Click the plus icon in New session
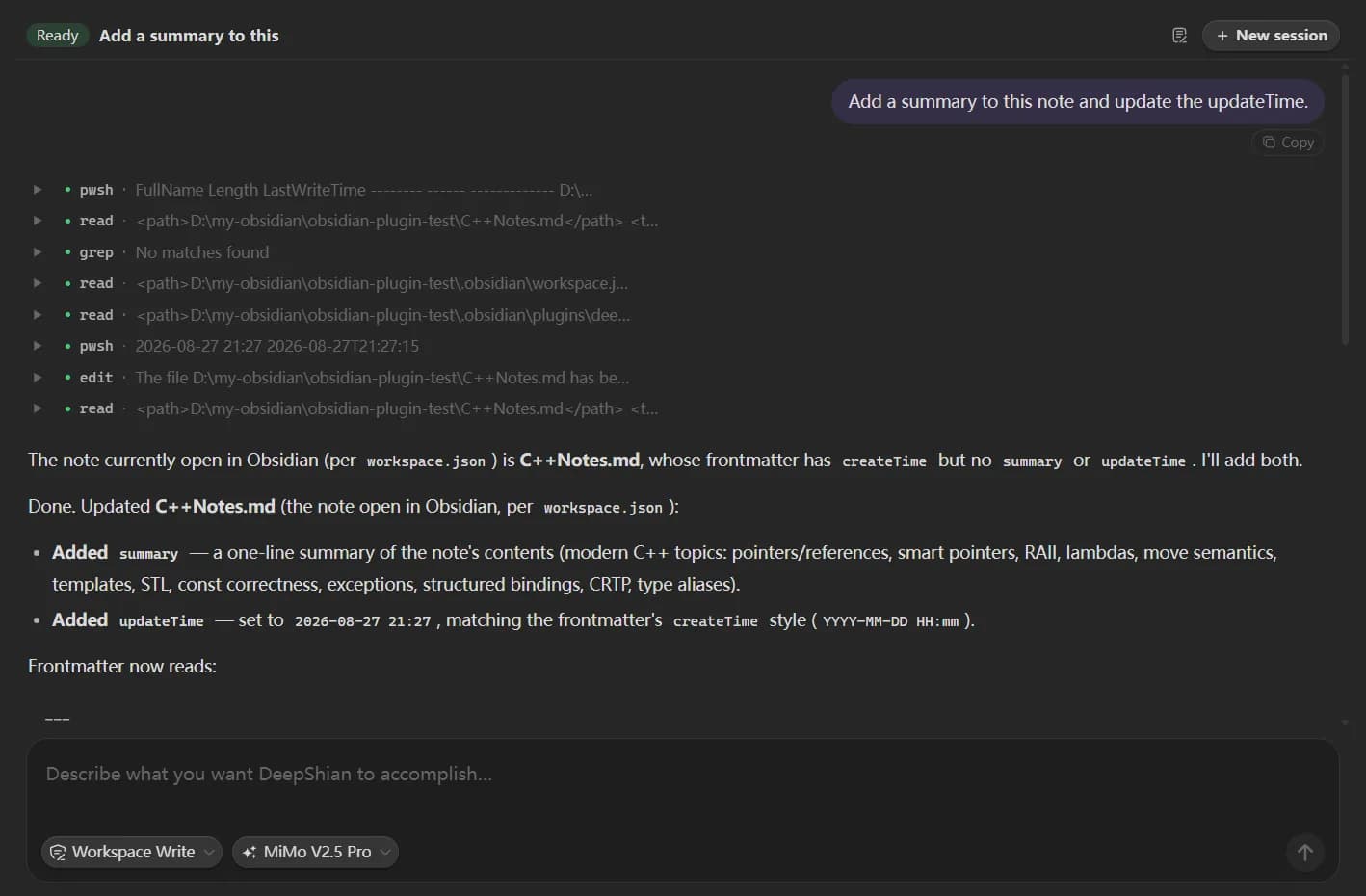This screenshot has height=896, width=1366. (1222, 36)
